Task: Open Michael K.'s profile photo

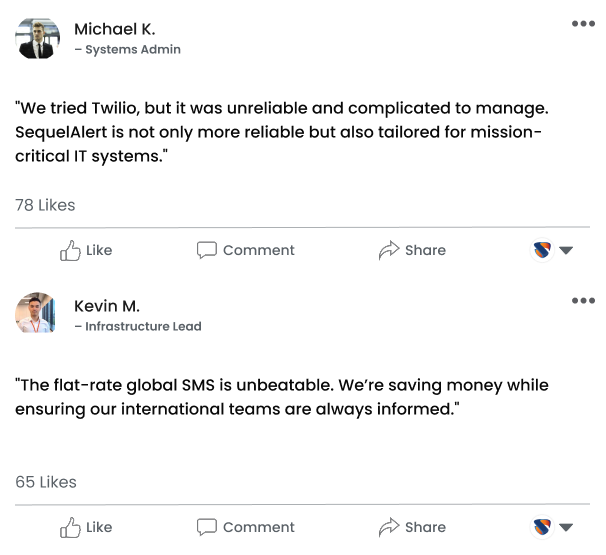Action: (x=36, y=38)
